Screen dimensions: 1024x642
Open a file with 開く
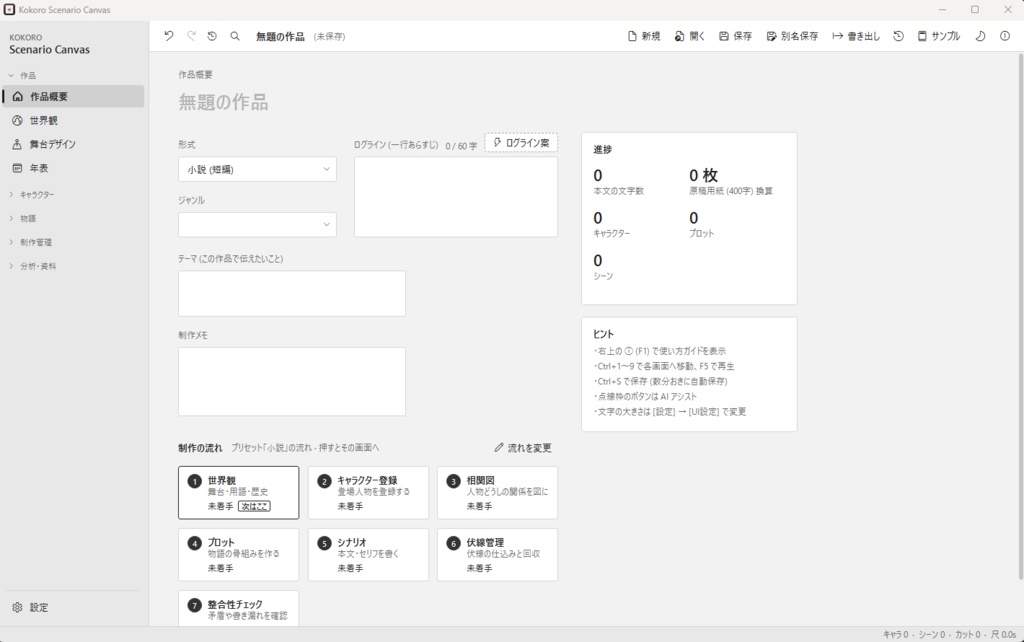tap(690, 37)
